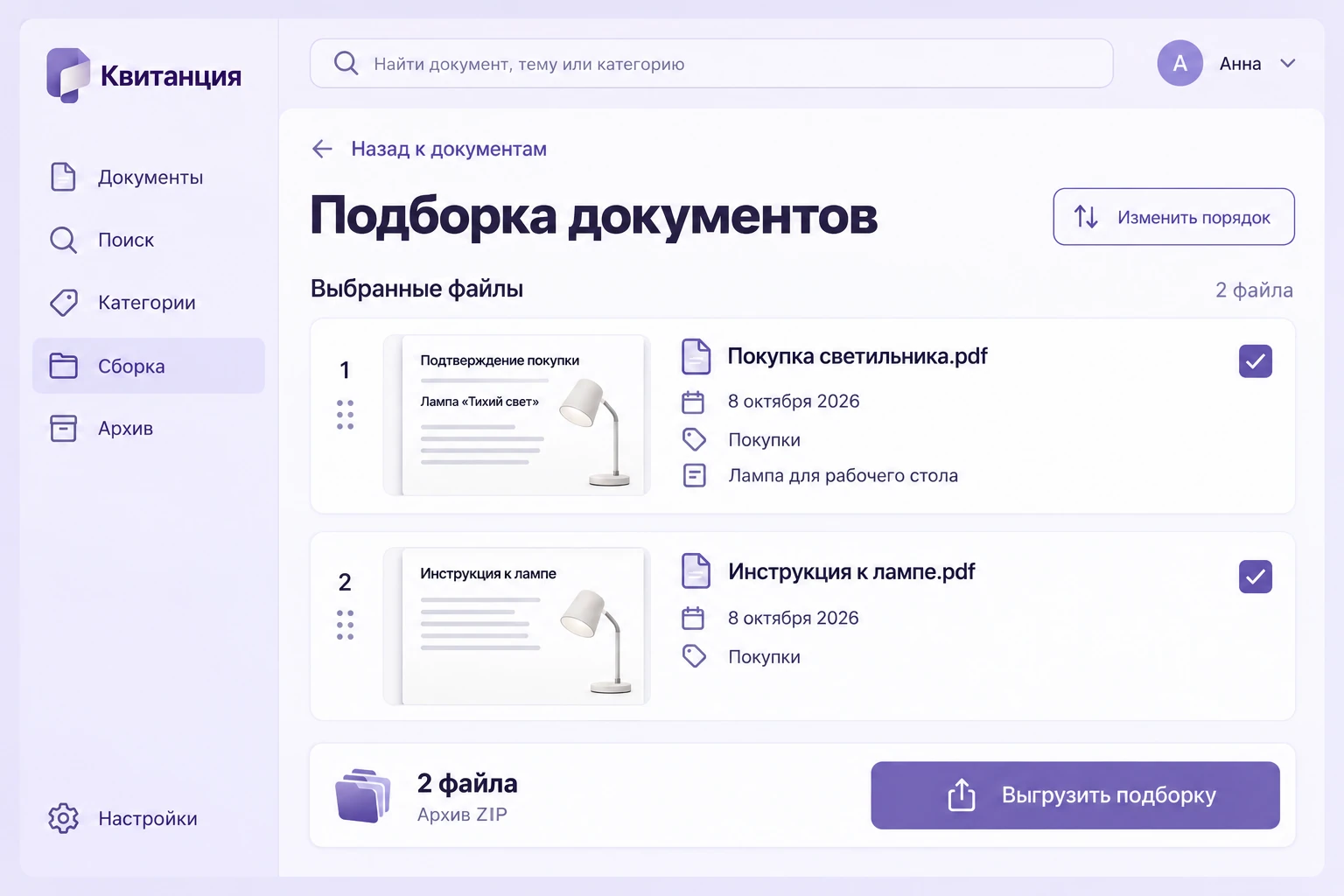This screenshot has height=896, width=1344.
Task: Open Архив in the sidebar
Action: [149, 429]
